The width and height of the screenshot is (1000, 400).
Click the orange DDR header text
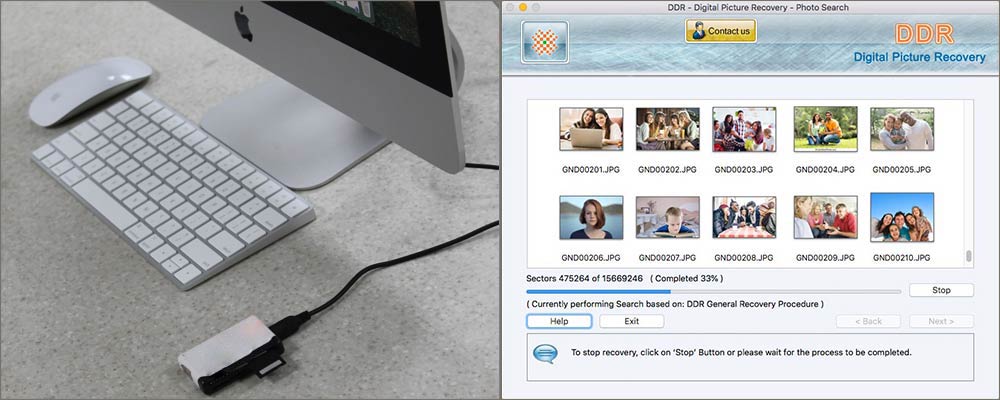pos(924,34)
